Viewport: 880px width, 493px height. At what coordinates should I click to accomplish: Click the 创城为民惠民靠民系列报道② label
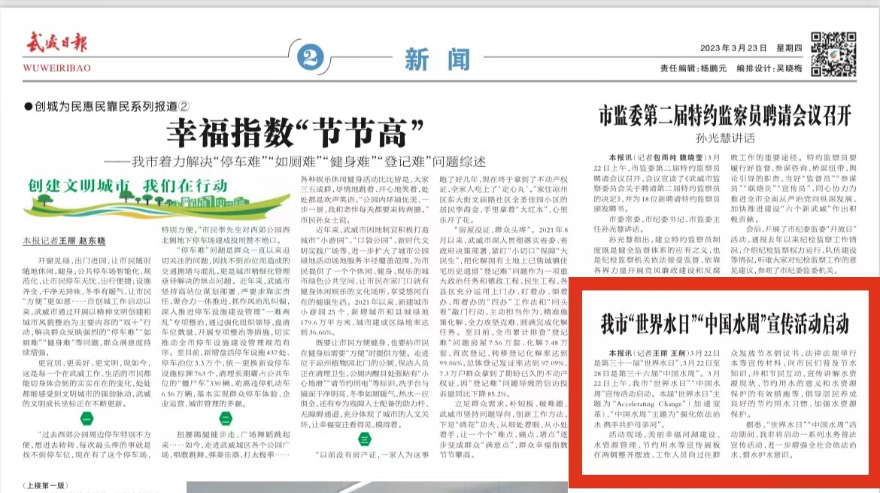click(x=107, y=106)
